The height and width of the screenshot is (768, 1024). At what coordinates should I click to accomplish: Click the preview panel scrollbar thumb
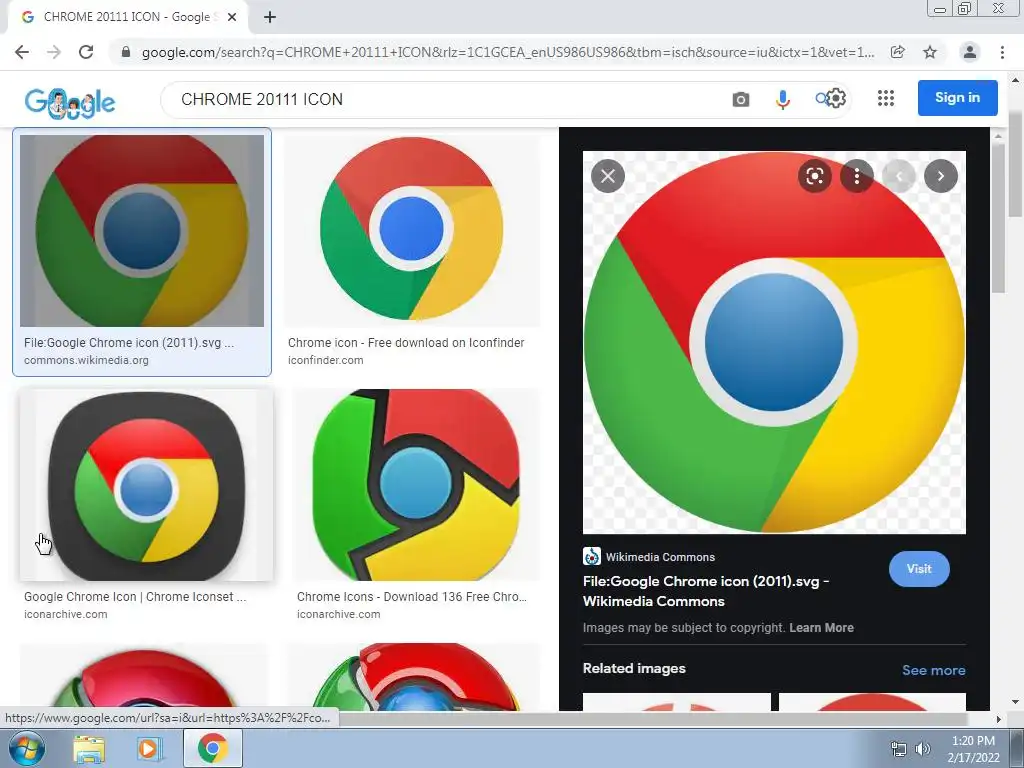(997, 217)
